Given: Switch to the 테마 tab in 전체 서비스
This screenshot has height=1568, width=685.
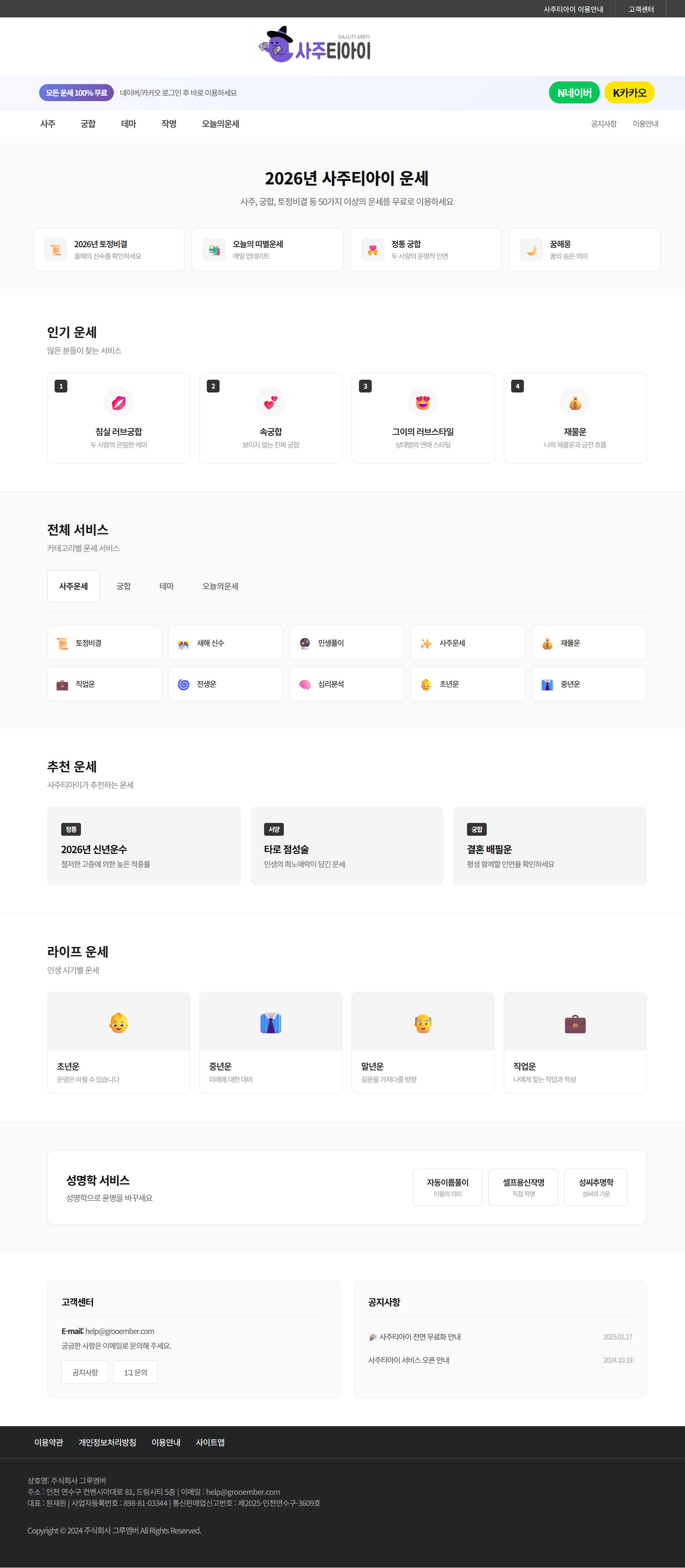Looking at the screenshot, I should tap(167, 586).
